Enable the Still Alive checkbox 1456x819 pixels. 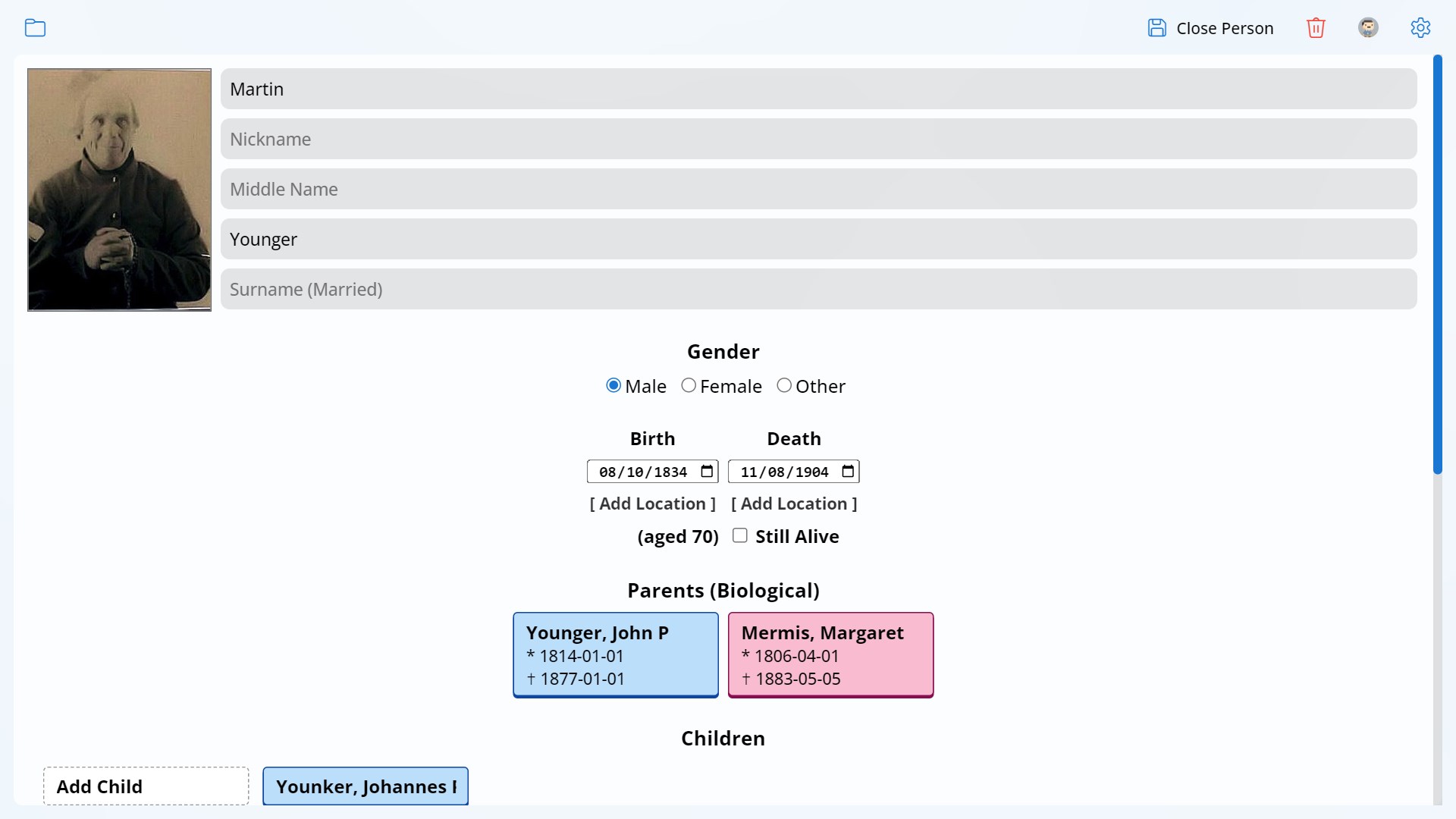(x=740, y=535)
